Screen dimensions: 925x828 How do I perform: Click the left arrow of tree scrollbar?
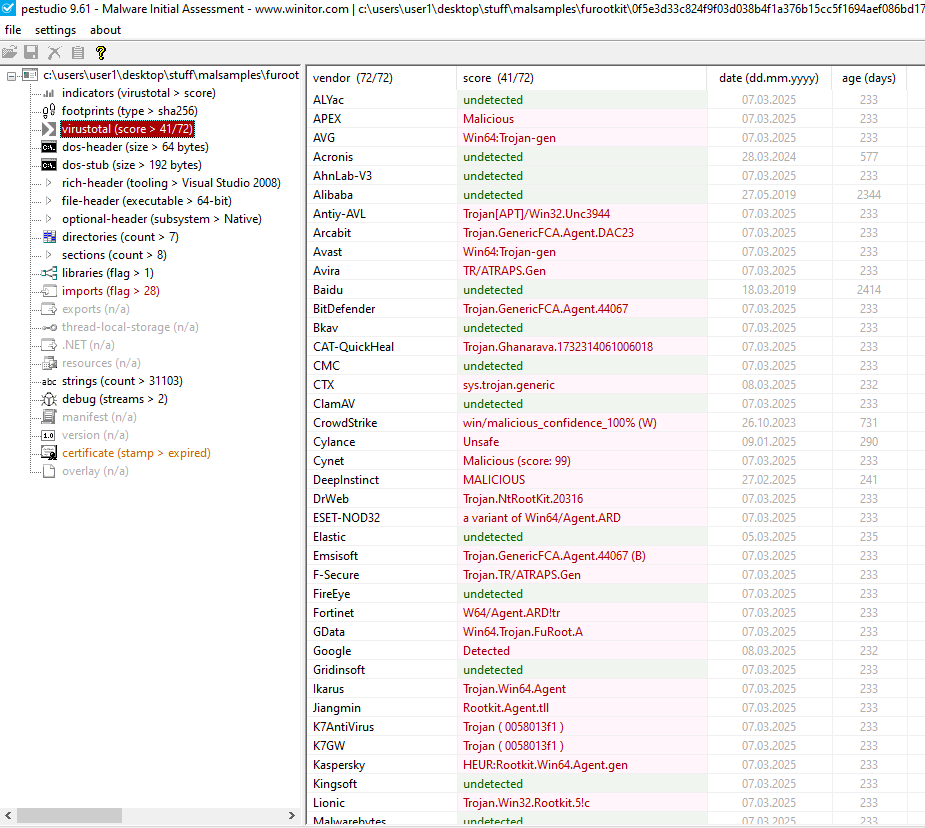[8, 816]
